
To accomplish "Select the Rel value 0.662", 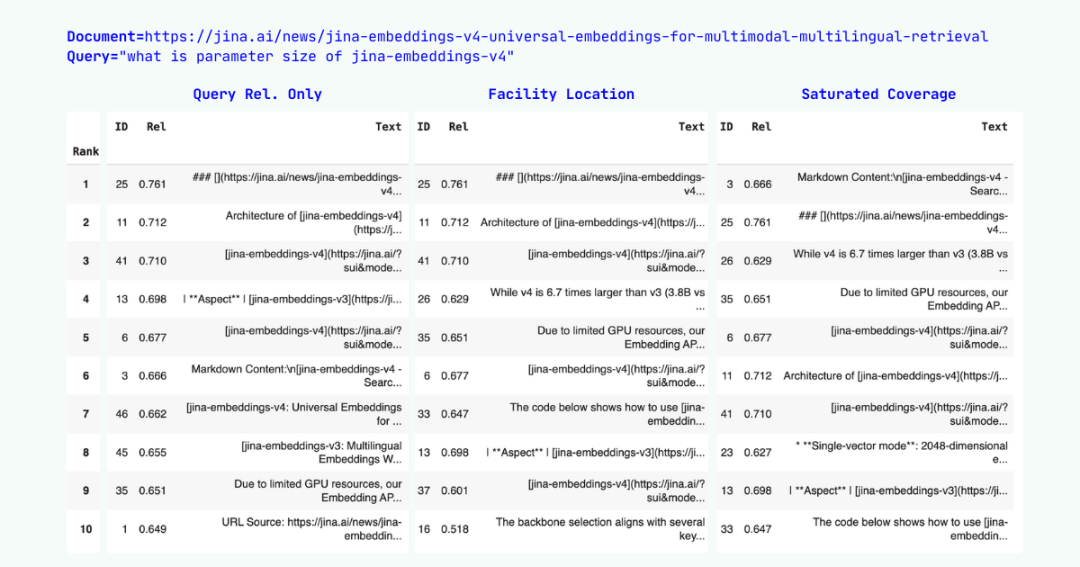I will 152,414.
